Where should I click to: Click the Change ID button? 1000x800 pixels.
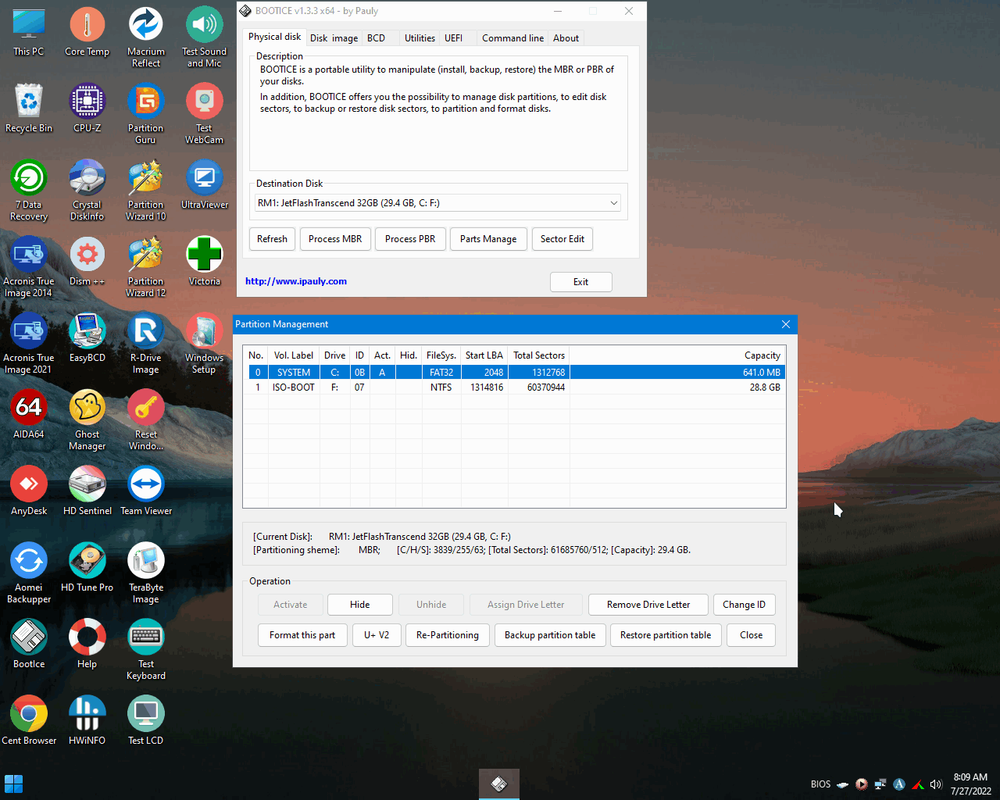coord(744,605)
